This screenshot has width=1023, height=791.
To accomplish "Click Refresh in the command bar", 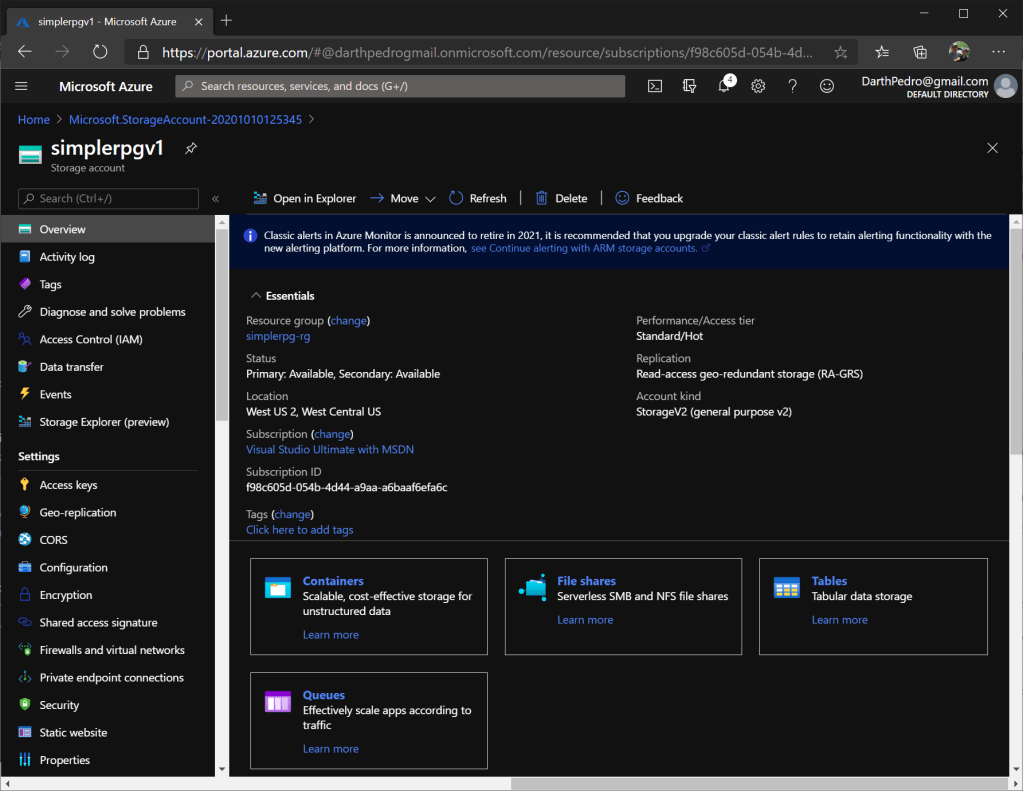I will point(478,198).
